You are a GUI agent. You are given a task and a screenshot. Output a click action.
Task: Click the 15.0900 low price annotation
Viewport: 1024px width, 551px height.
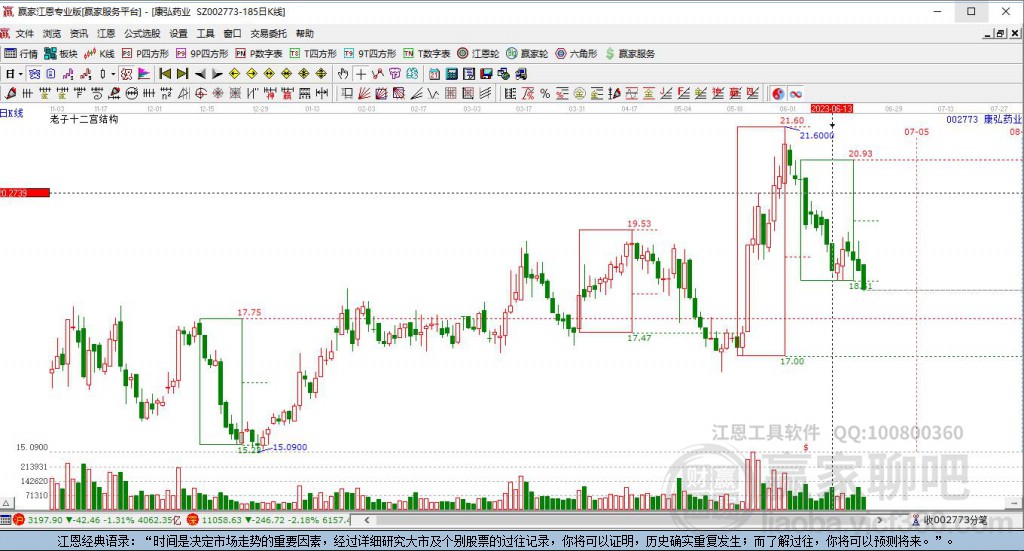pos(289,447)
